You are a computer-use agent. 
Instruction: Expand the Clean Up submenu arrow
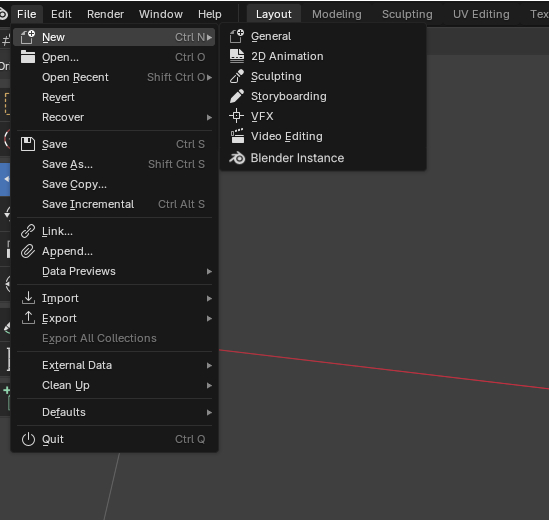[x=209, y=385]
